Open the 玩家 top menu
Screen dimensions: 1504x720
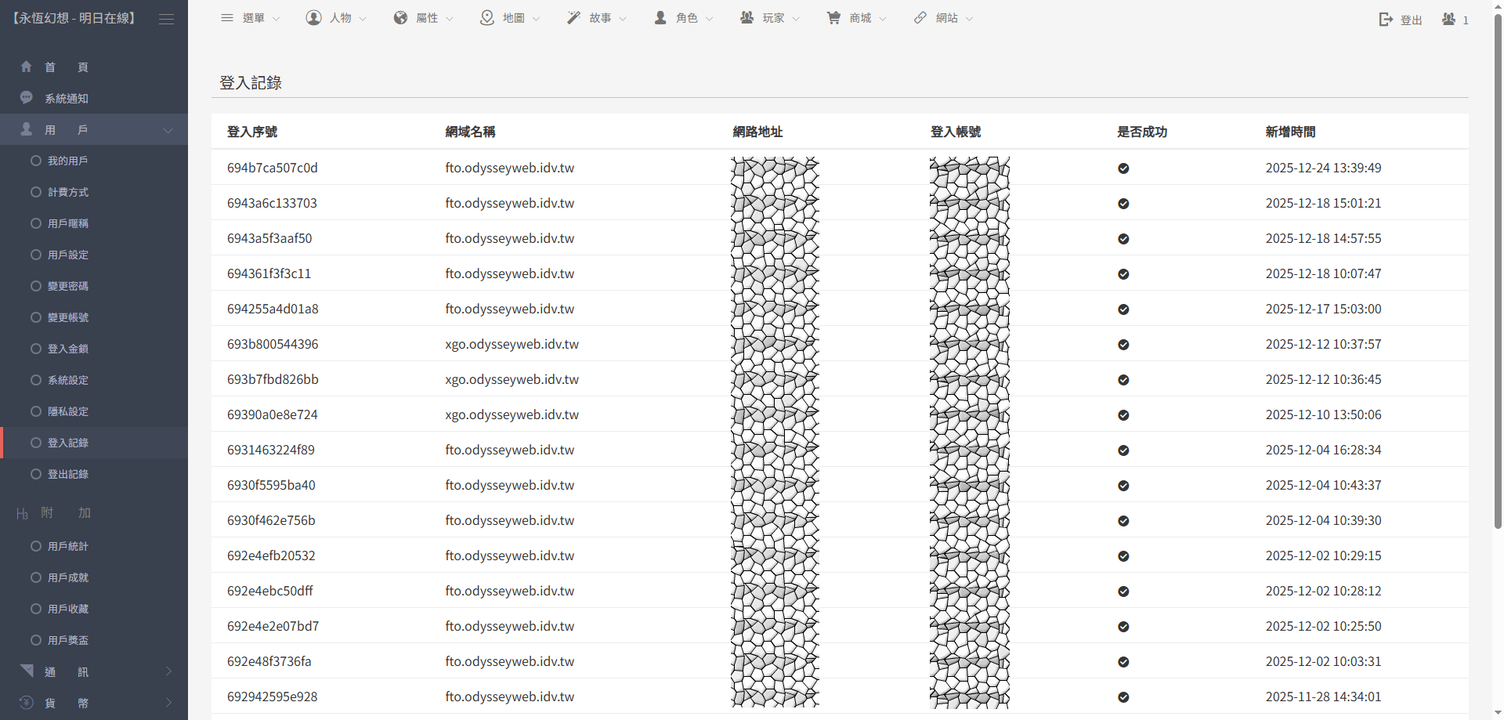pyautogui.click(x=771, y=18)
